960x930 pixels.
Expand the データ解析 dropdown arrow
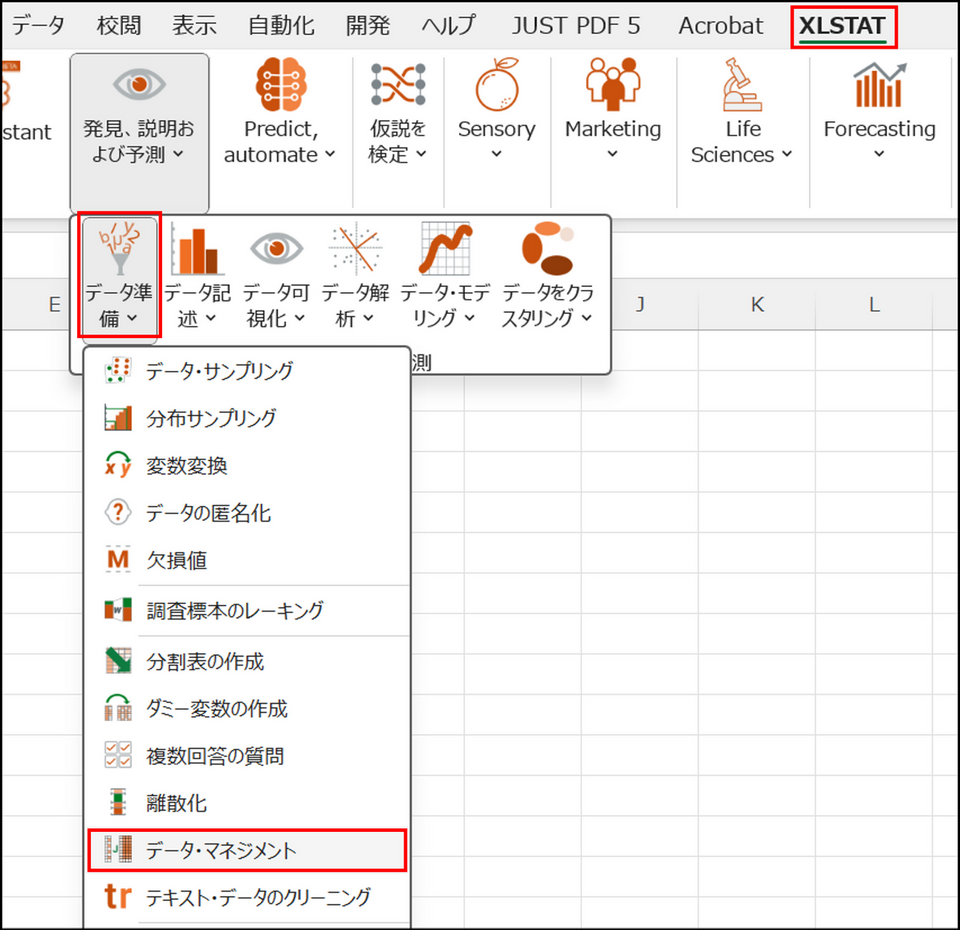(367, 318)
